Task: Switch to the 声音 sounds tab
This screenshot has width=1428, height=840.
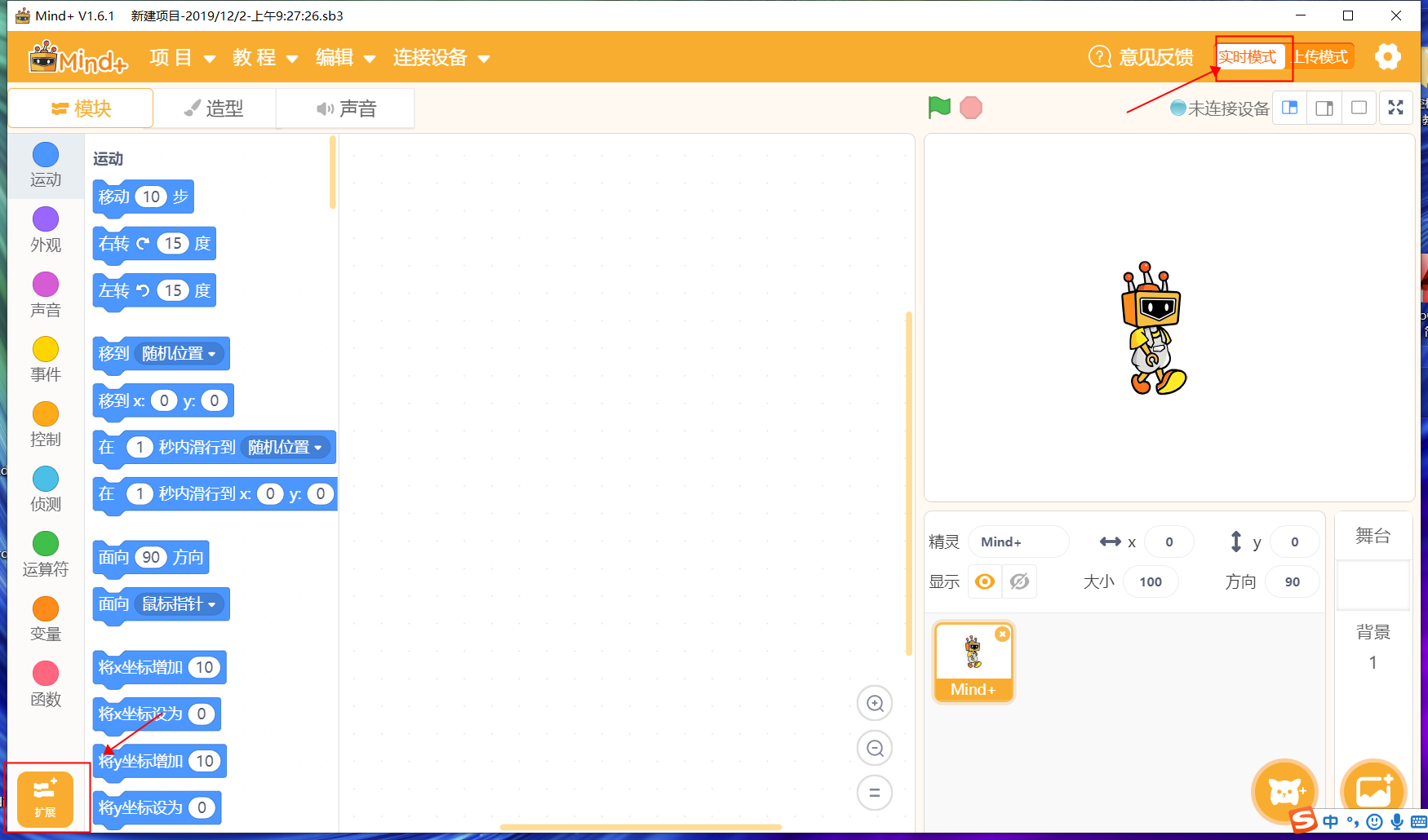Action: pos(346,108)
